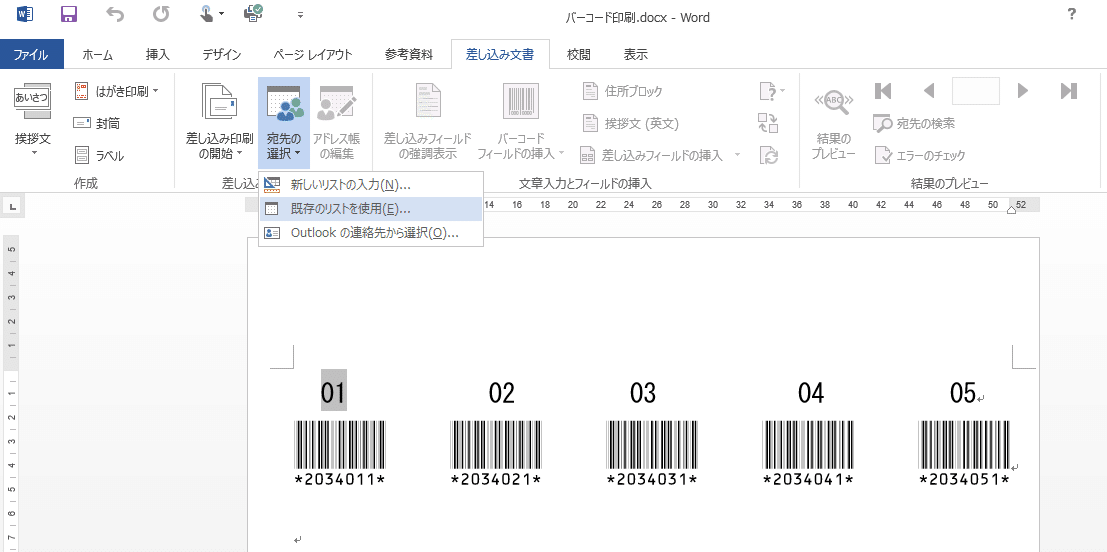Click the highlighted 01 label text
This screenshot has height=552, width=1107.
point(334,392)
